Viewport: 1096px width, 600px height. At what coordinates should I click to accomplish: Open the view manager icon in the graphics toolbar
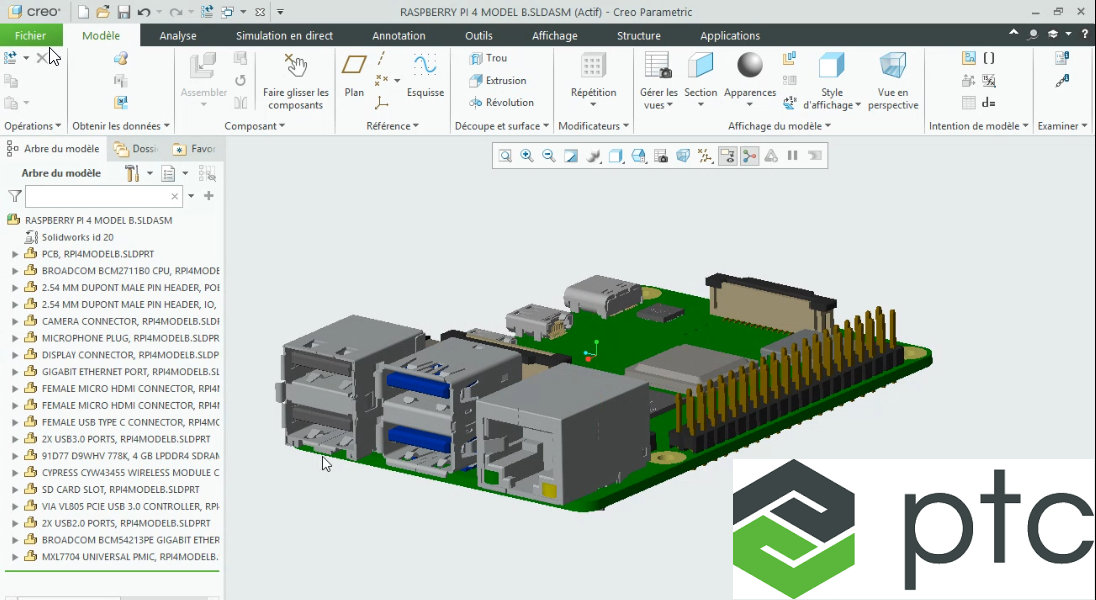coord(661,156)
